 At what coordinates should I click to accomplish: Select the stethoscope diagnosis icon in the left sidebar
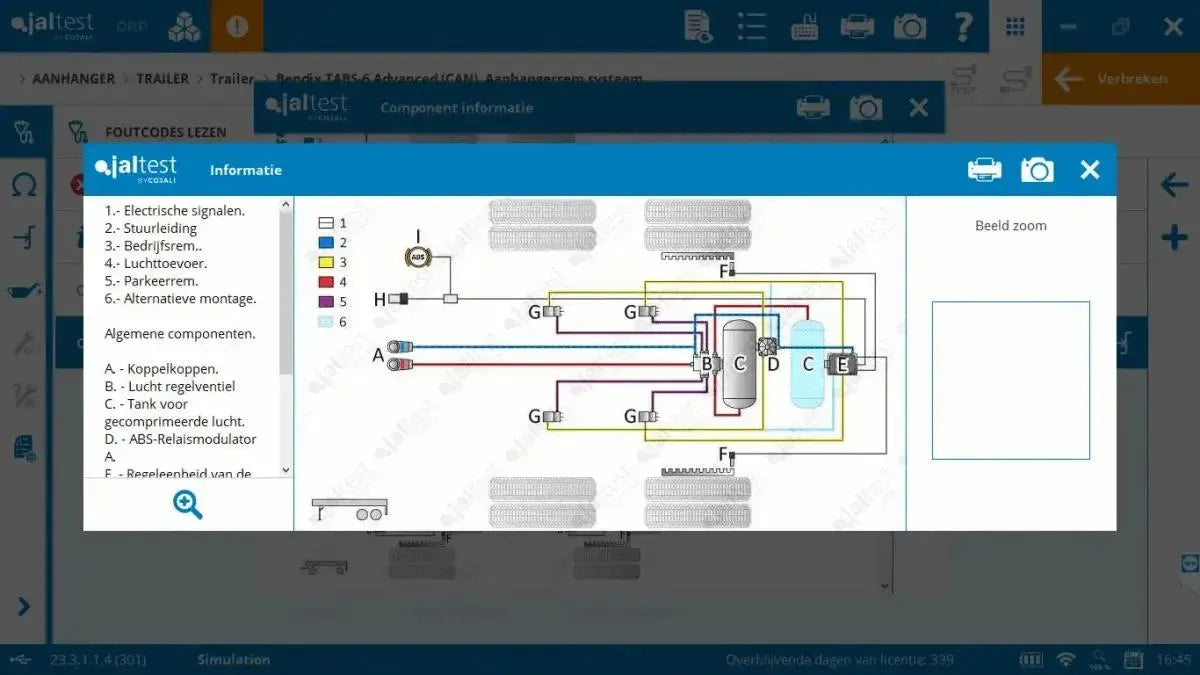(25, 131)
